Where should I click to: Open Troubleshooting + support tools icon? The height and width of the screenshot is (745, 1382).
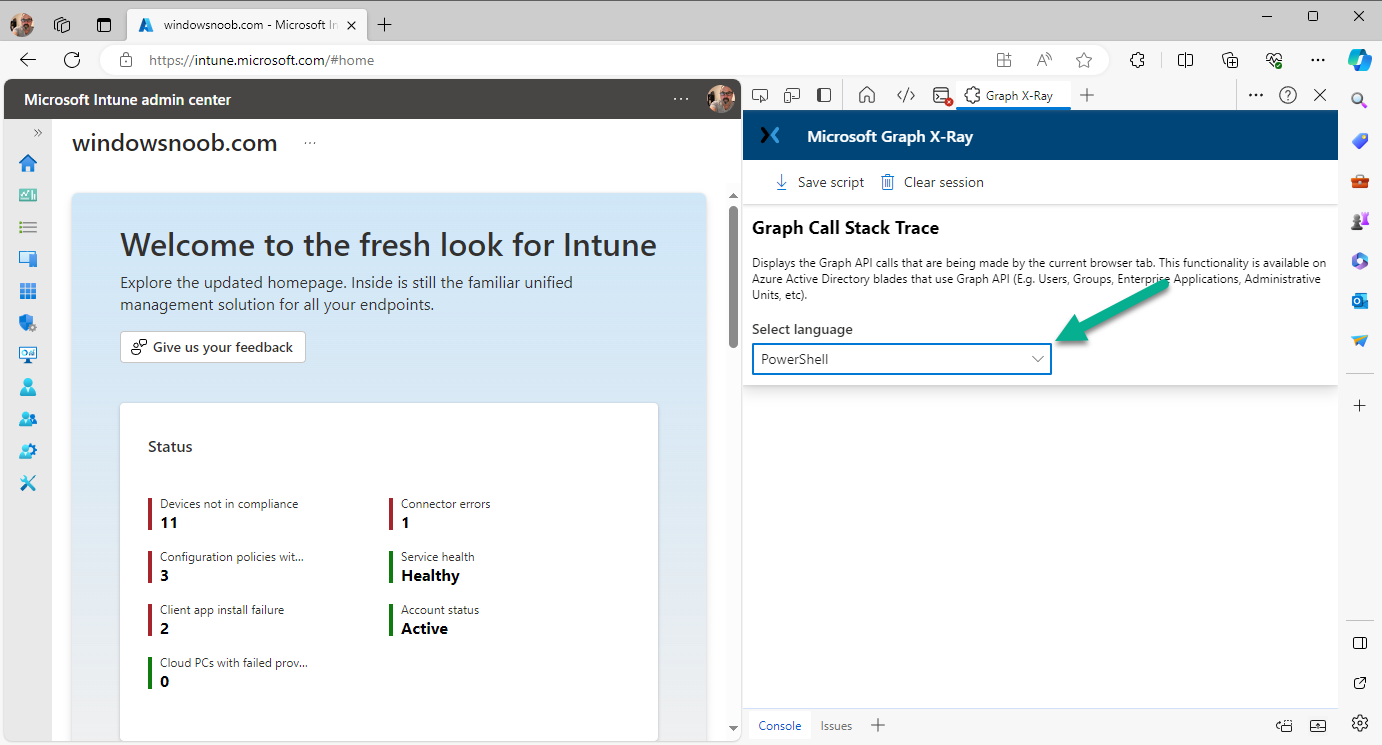tap(28, 483)
